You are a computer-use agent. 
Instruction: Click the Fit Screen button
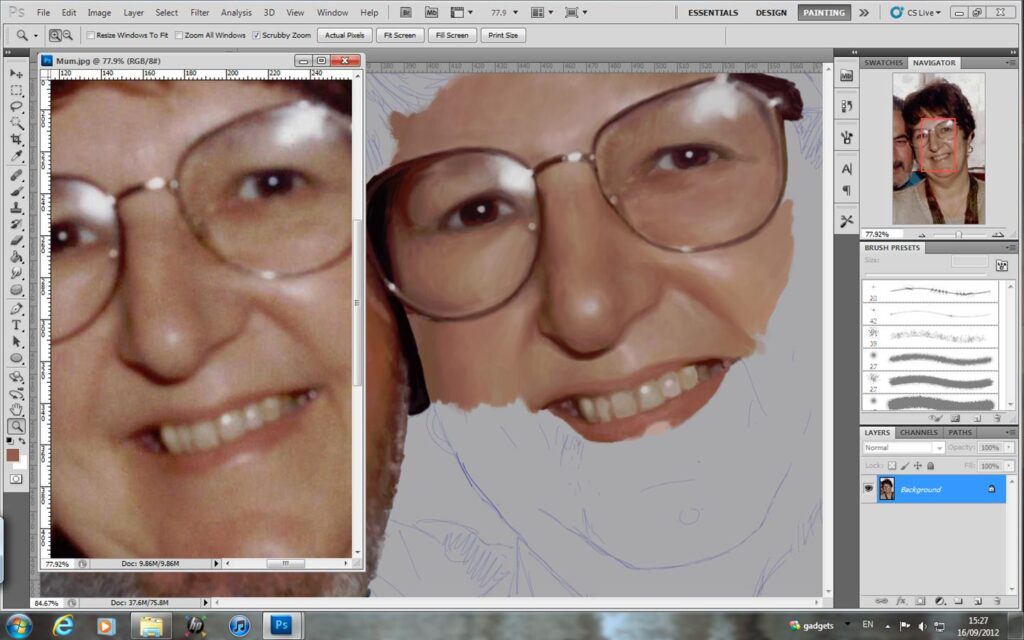point(399,35)
